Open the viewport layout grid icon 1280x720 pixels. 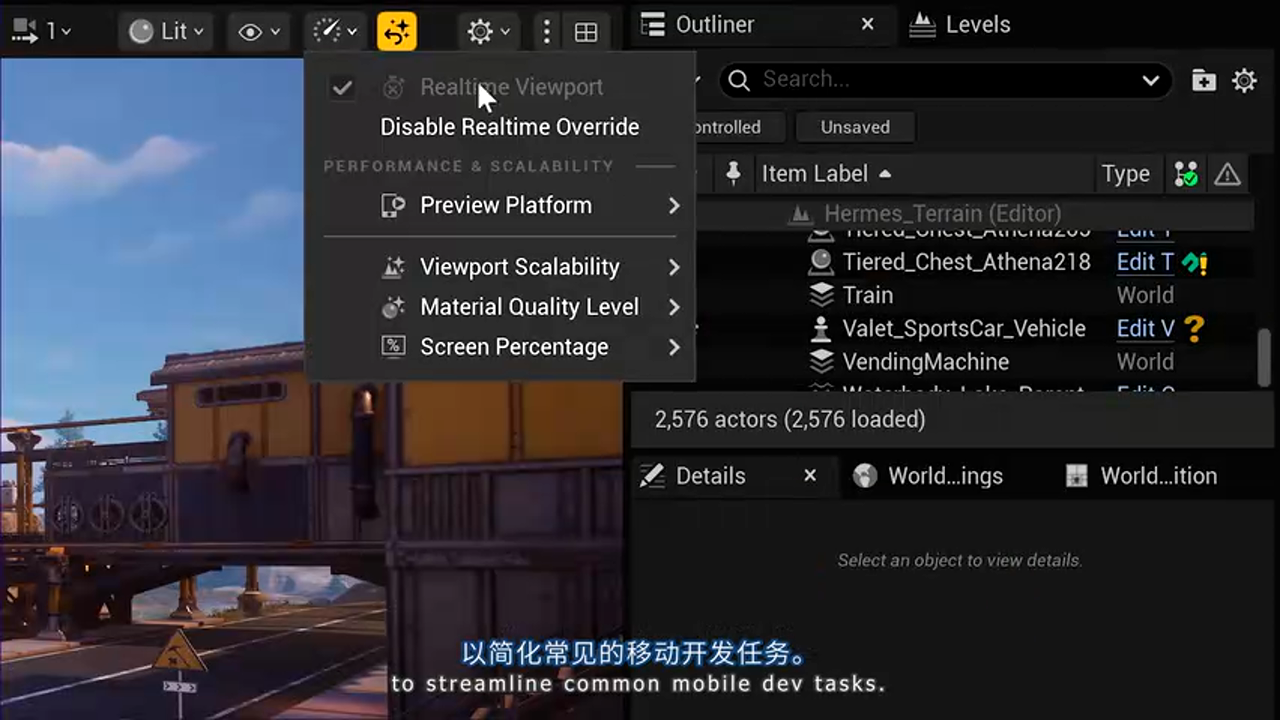pyautogui.click(x=586, y=31)
